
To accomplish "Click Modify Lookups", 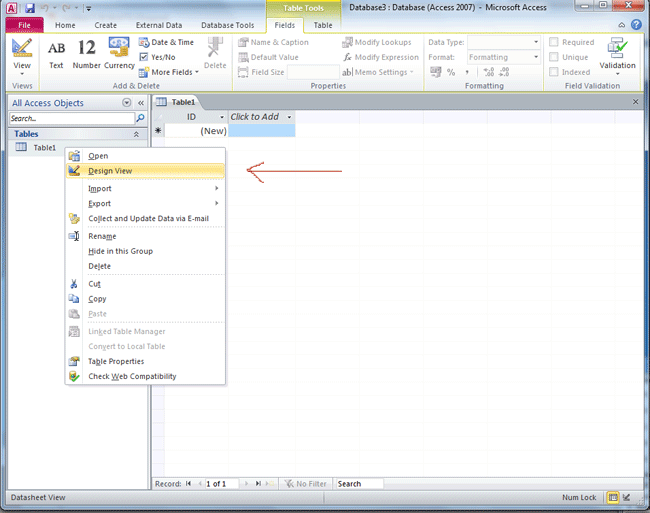I will (376, 42).
